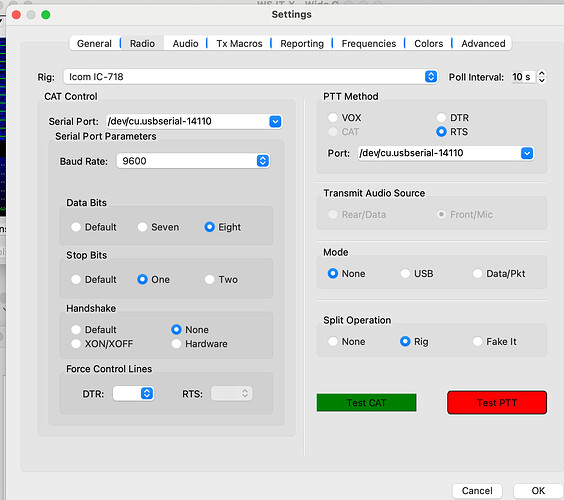Select Seven data bits
Screen dimensions: 564x500
(158, 227)
